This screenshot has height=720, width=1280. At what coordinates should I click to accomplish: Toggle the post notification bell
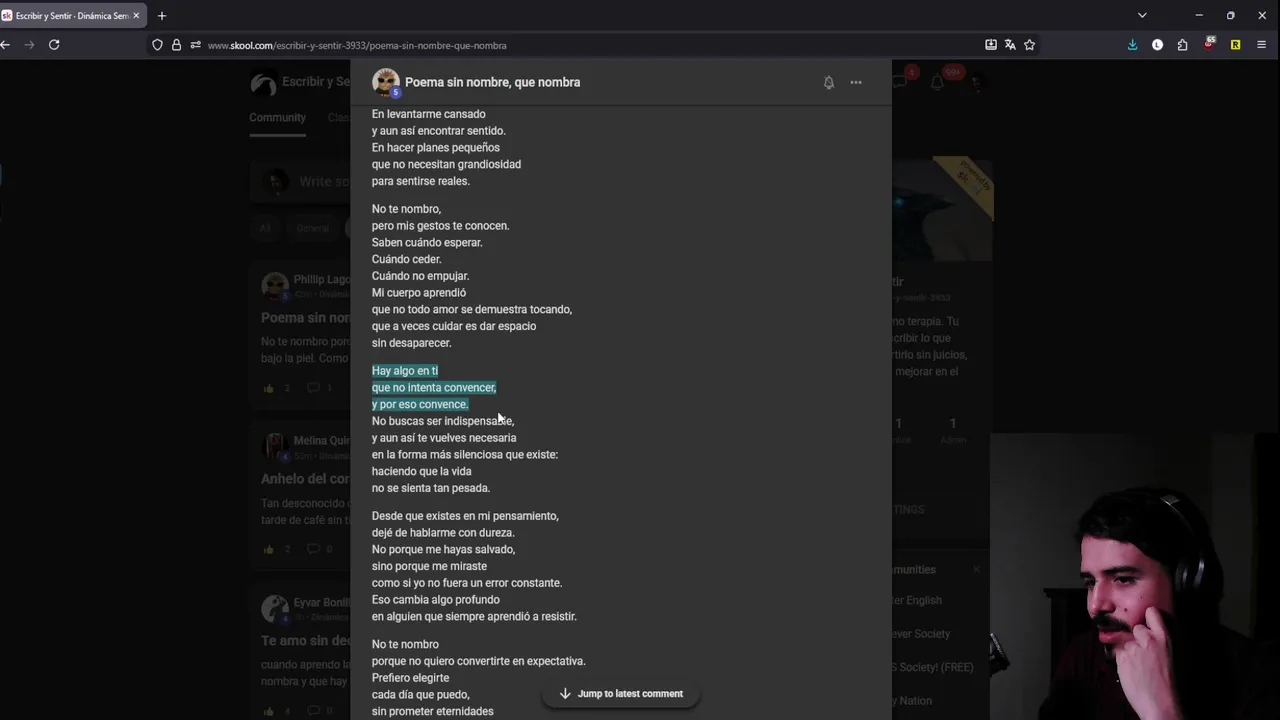click(x=828, y=83)
